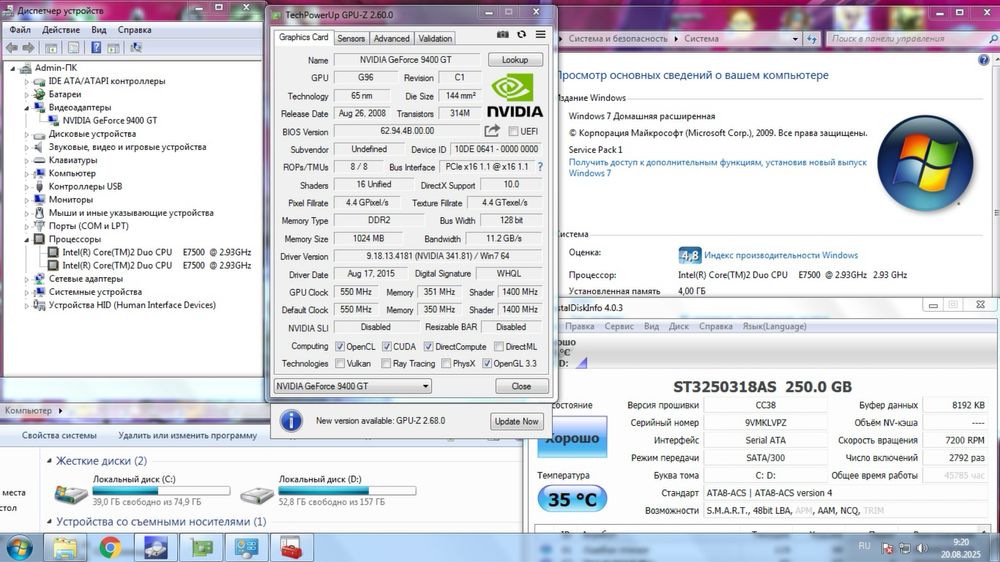The height and width of the screenshot is (562, 1000).
Task: Open red toolbox taskbar icon
Action: [291, 547]
